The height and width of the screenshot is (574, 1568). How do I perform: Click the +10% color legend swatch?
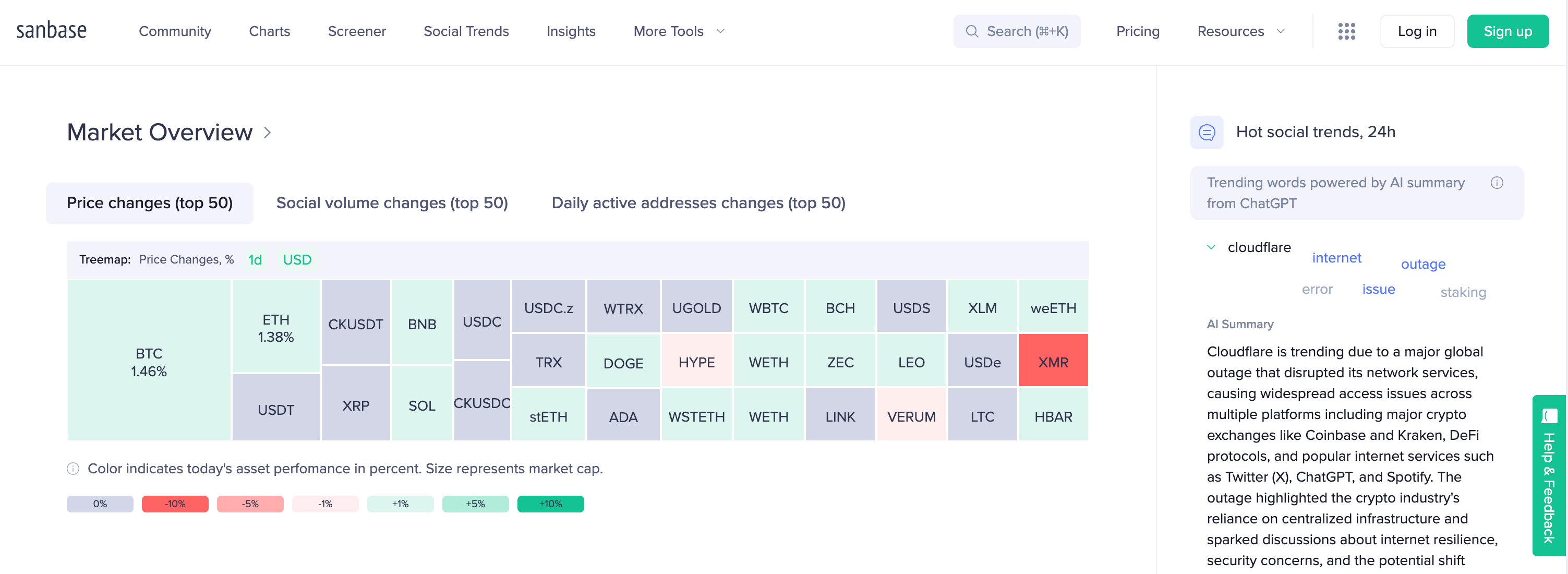(550, 504)
